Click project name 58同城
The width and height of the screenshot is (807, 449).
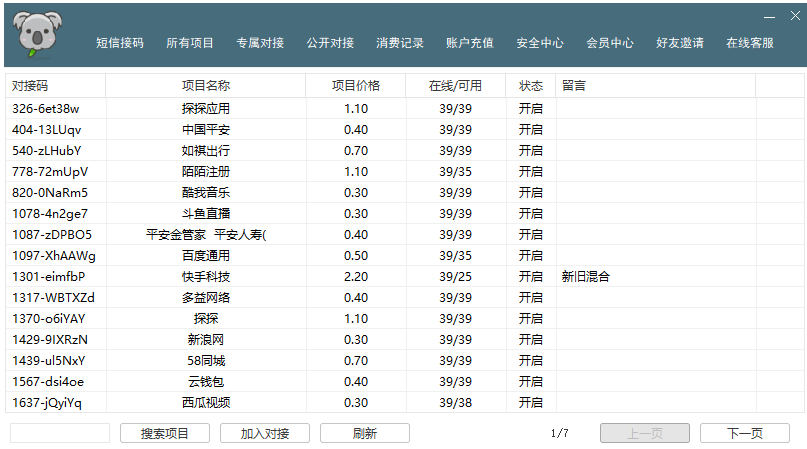206,361
